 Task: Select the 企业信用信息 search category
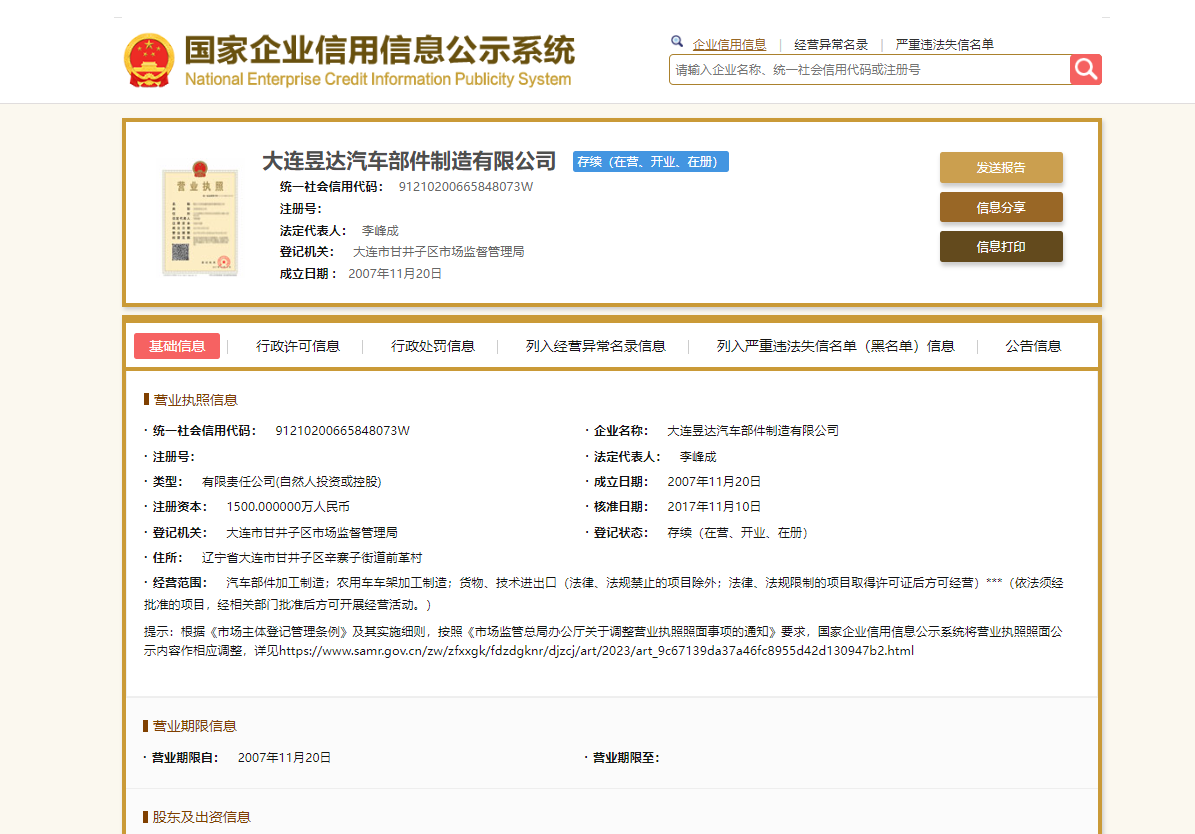click(729, 45)
